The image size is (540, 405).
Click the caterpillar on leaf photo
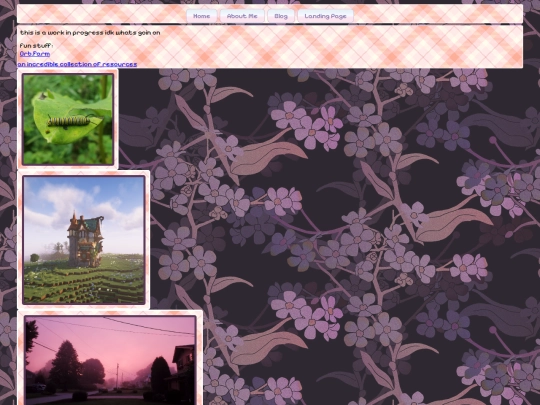[68, 119]
